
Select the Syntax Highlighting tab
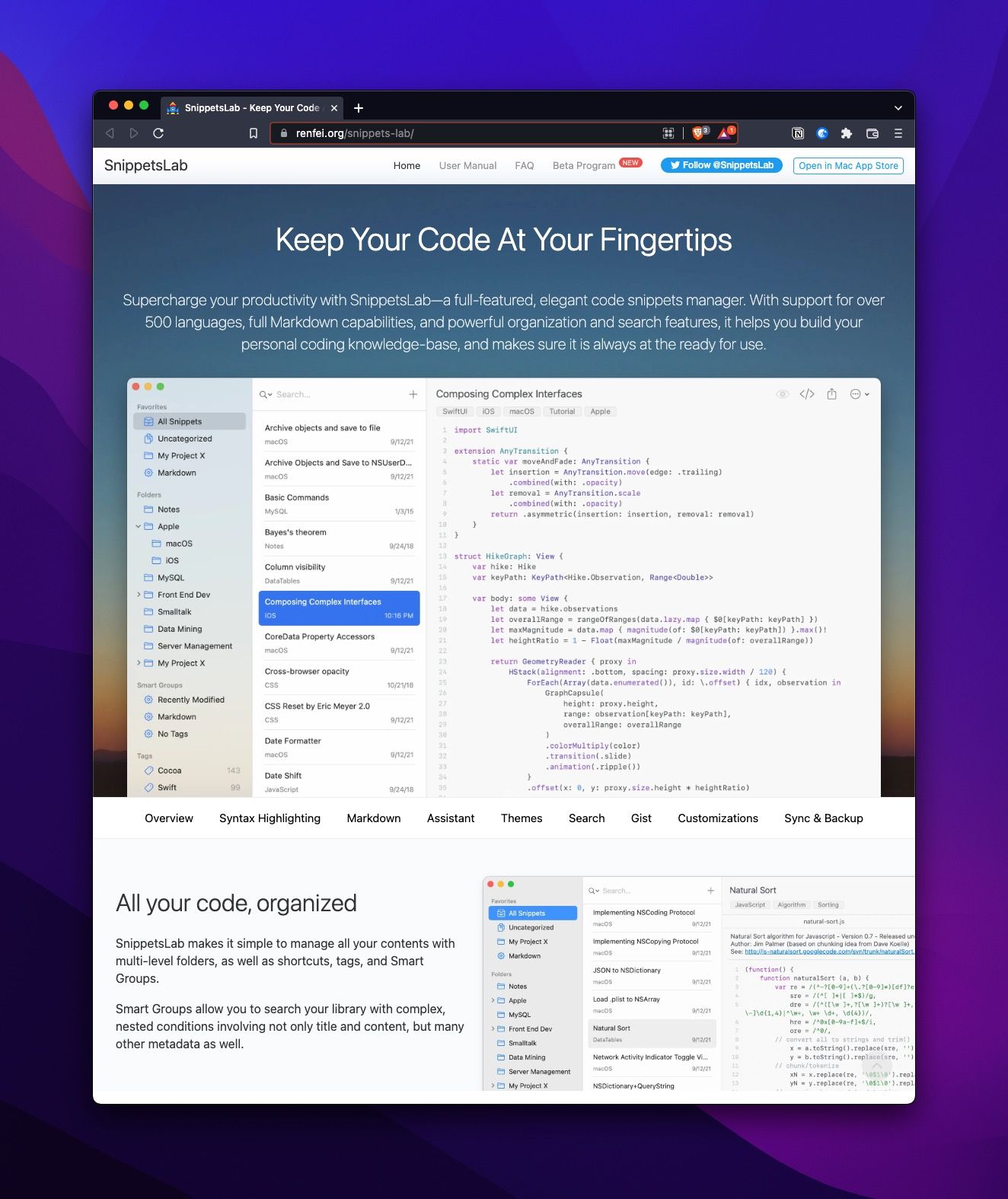pos(270,818)
